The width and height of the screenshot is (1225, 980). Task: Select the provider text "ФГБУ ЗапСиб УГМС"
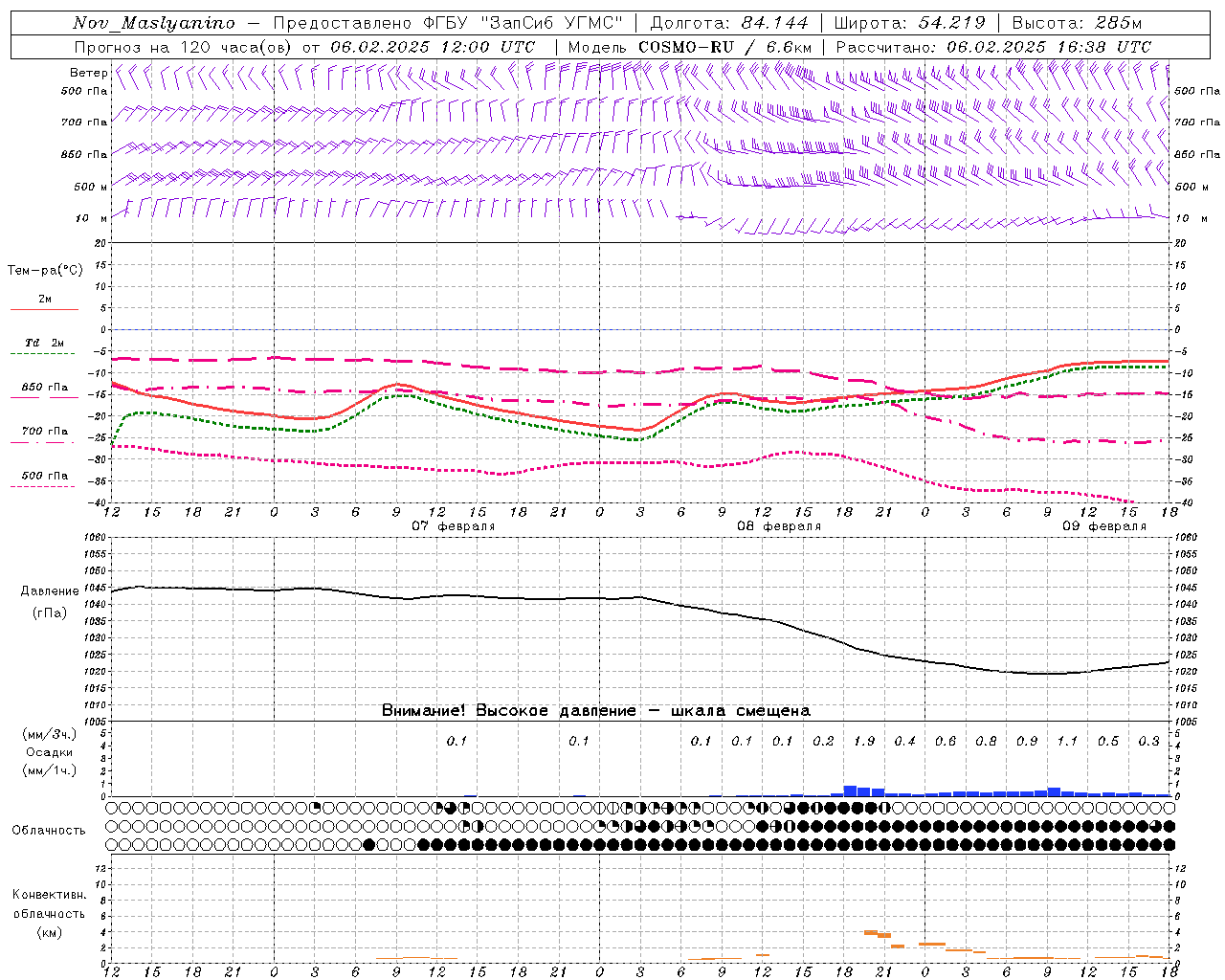523,23
